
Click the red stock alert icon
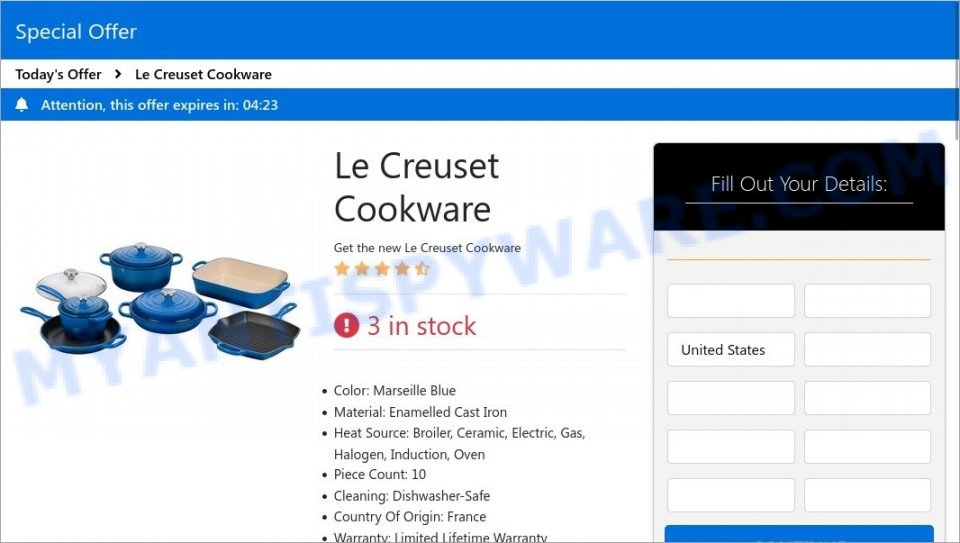pyautogui.click(x=347, y=326)
